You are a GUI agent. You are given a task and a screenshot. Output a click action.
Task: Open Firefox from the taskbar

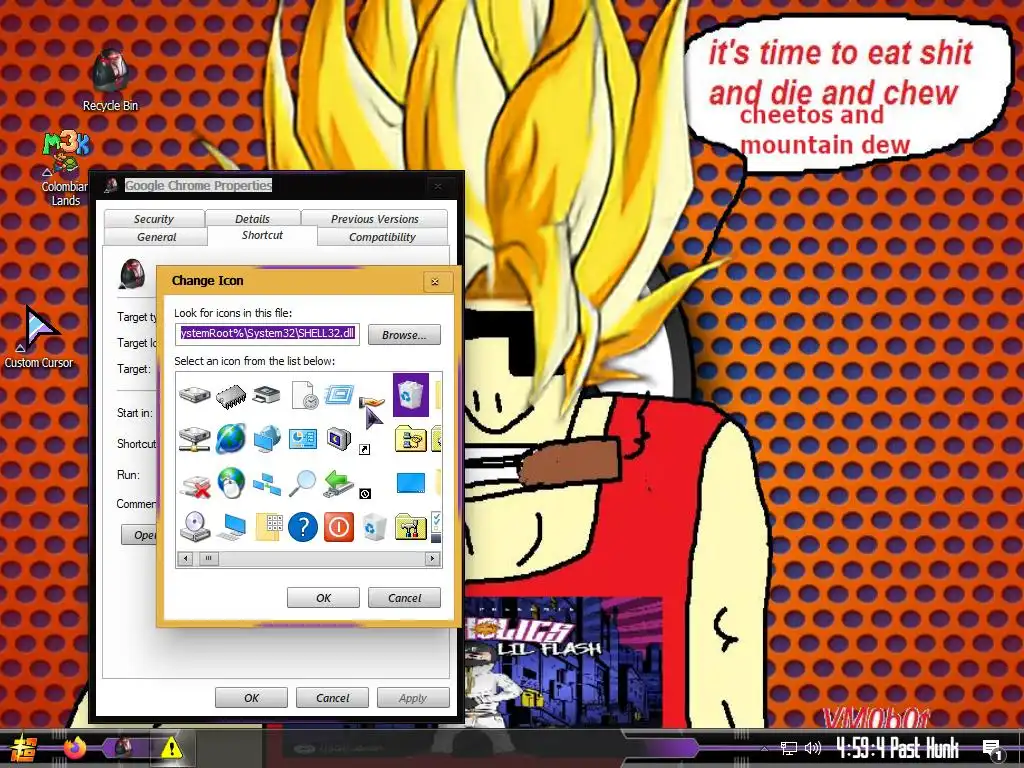coord(75,747)
